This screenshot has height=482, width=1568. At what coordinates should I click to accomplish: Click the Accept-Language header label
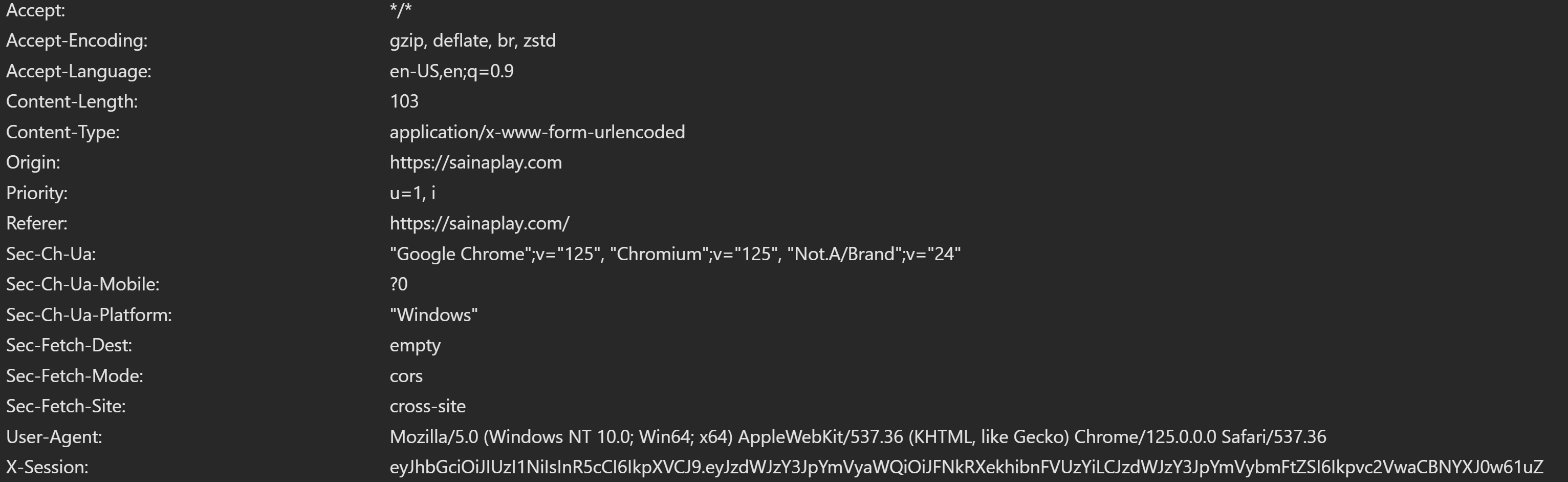tap(78, 71)
